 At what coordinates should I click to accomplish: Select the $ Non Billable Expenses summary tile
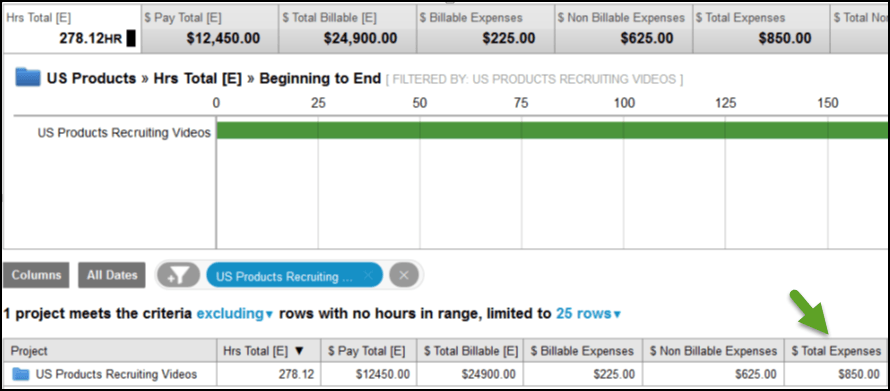(623, 28)
